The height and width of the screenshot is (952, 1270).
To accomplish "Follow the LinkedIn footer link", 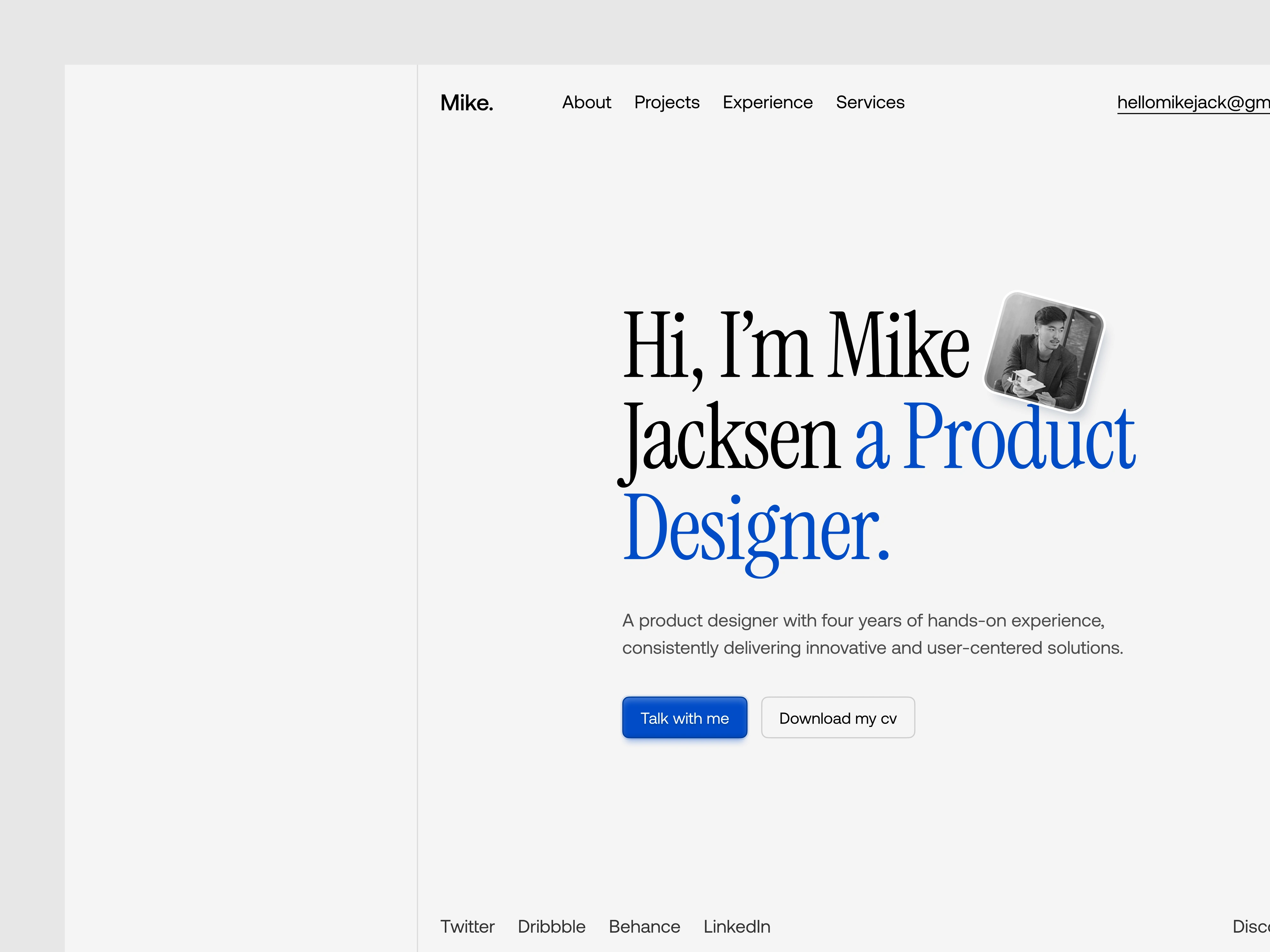I will [737, 926].
